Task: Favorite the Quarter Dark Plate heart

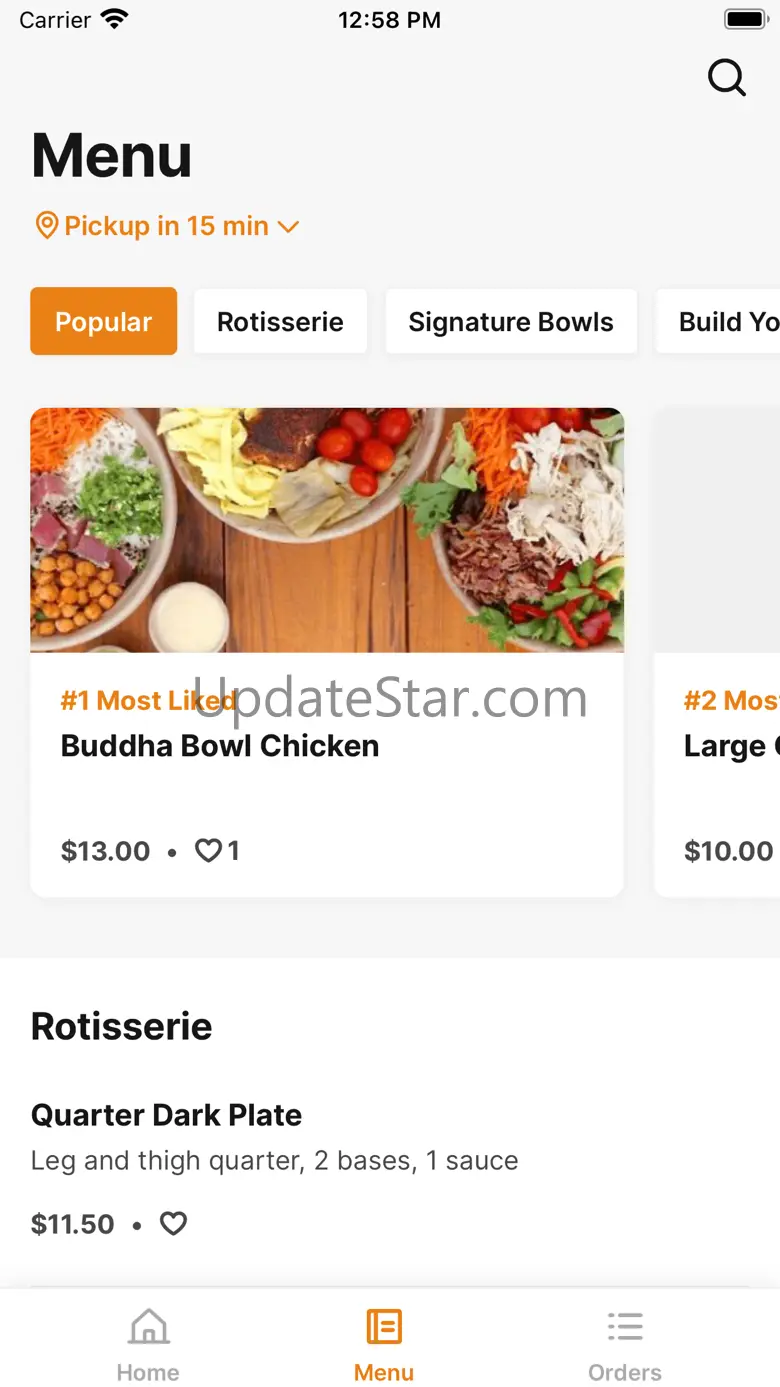Action: click(x=174, y=1224)
